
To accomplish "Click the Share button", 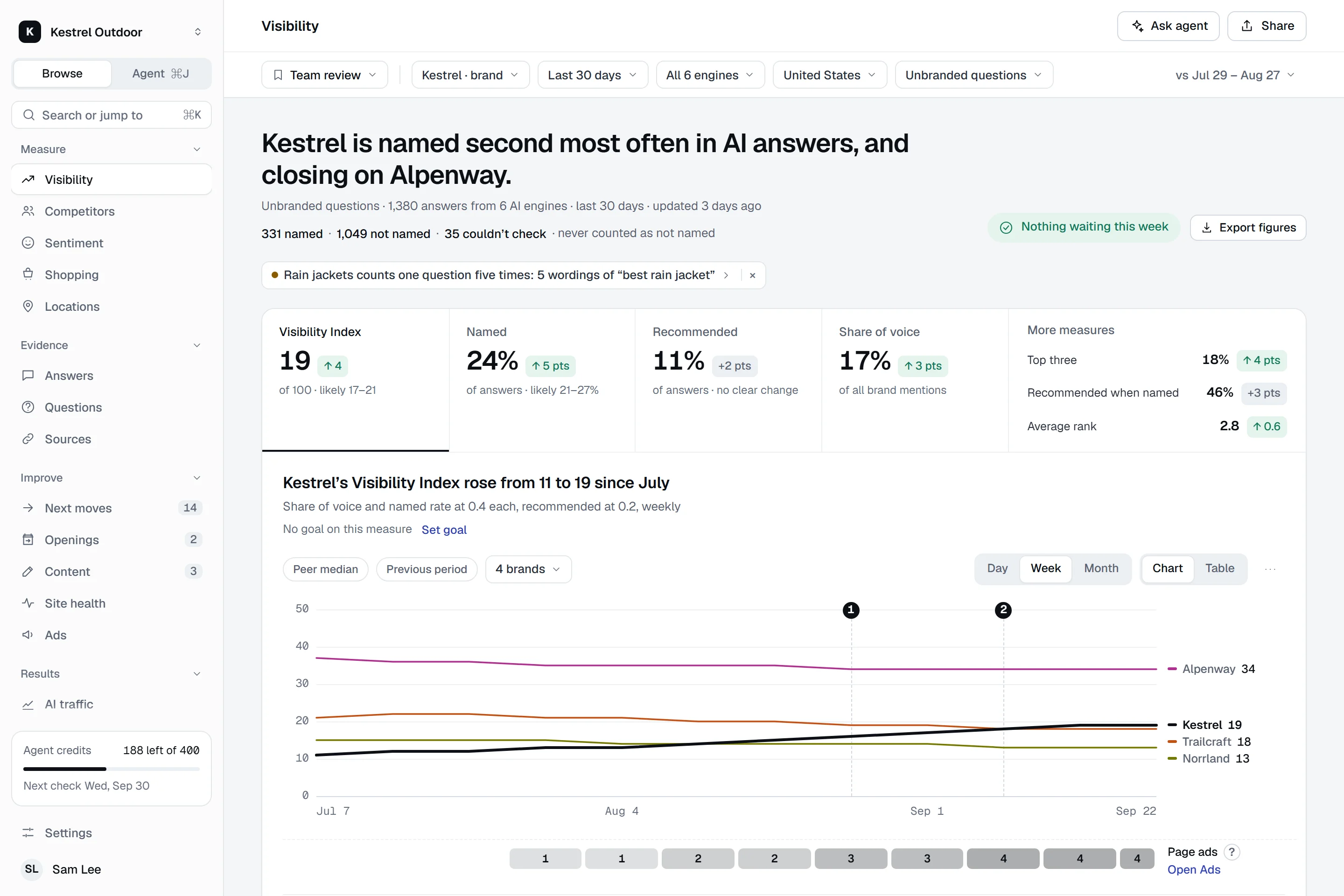I will click(1266, 26).
